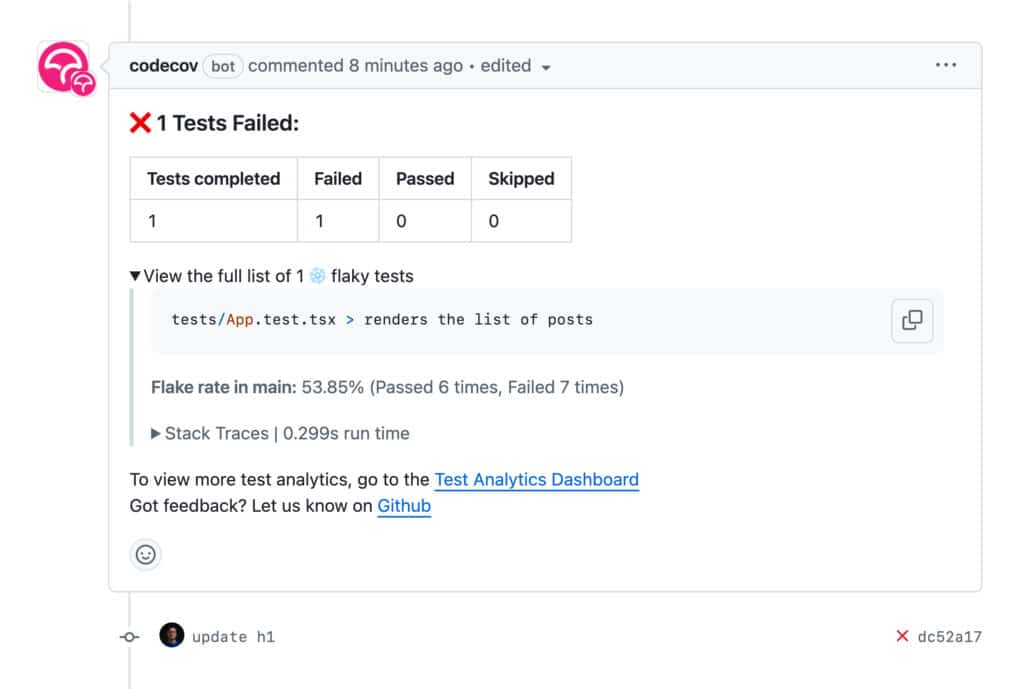Open the Test Analytics Dashboard link
This screenshot has width=1024, height=689.
point(536,480)
